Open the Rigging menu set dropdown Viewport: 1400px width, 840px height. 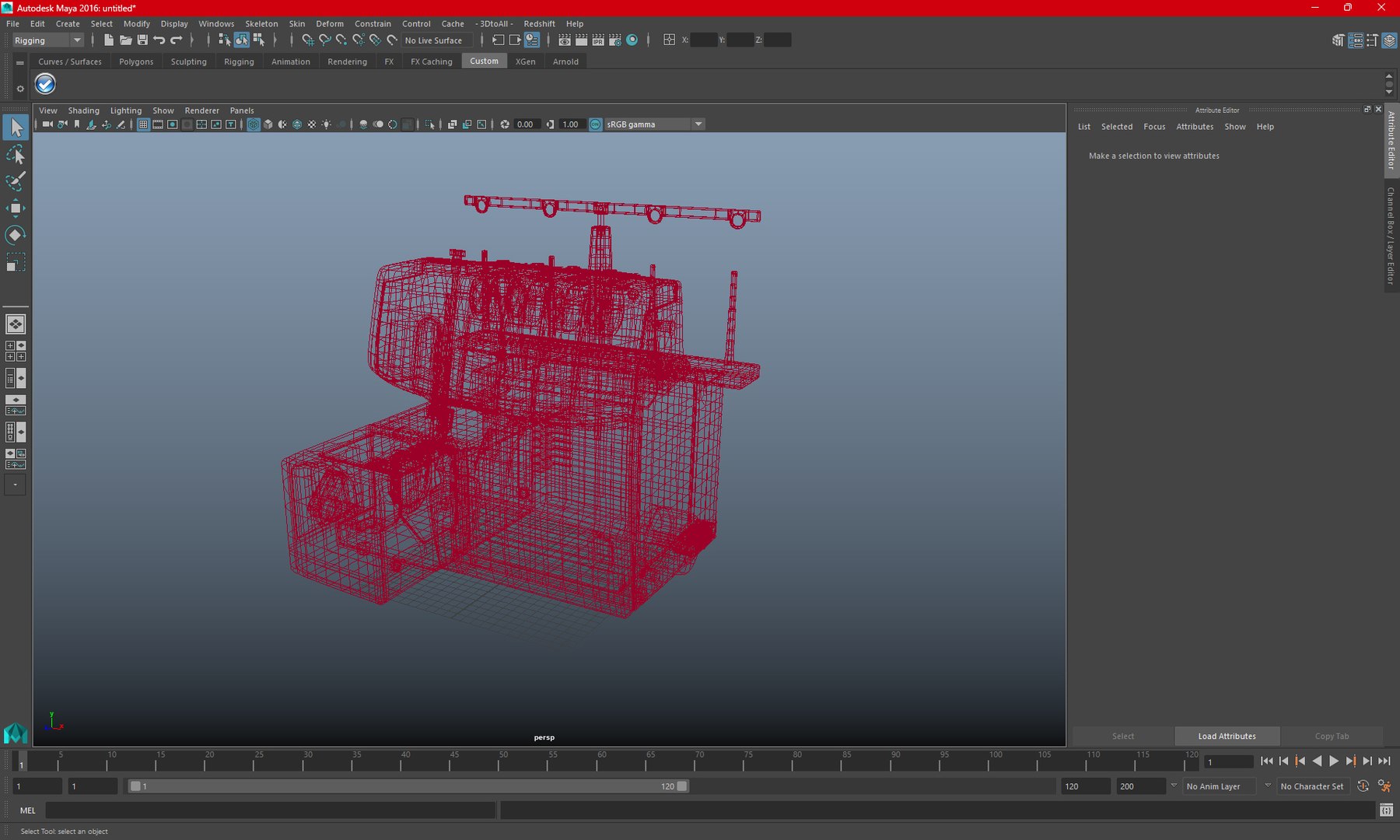click(47, 40)
